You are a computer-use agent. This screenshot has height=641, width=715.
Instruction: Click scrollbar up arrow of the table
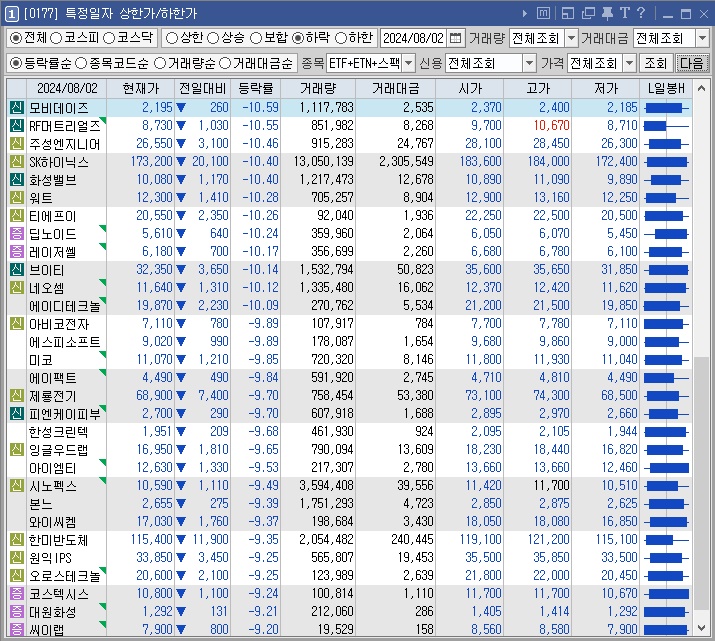[x=701, y=88]
